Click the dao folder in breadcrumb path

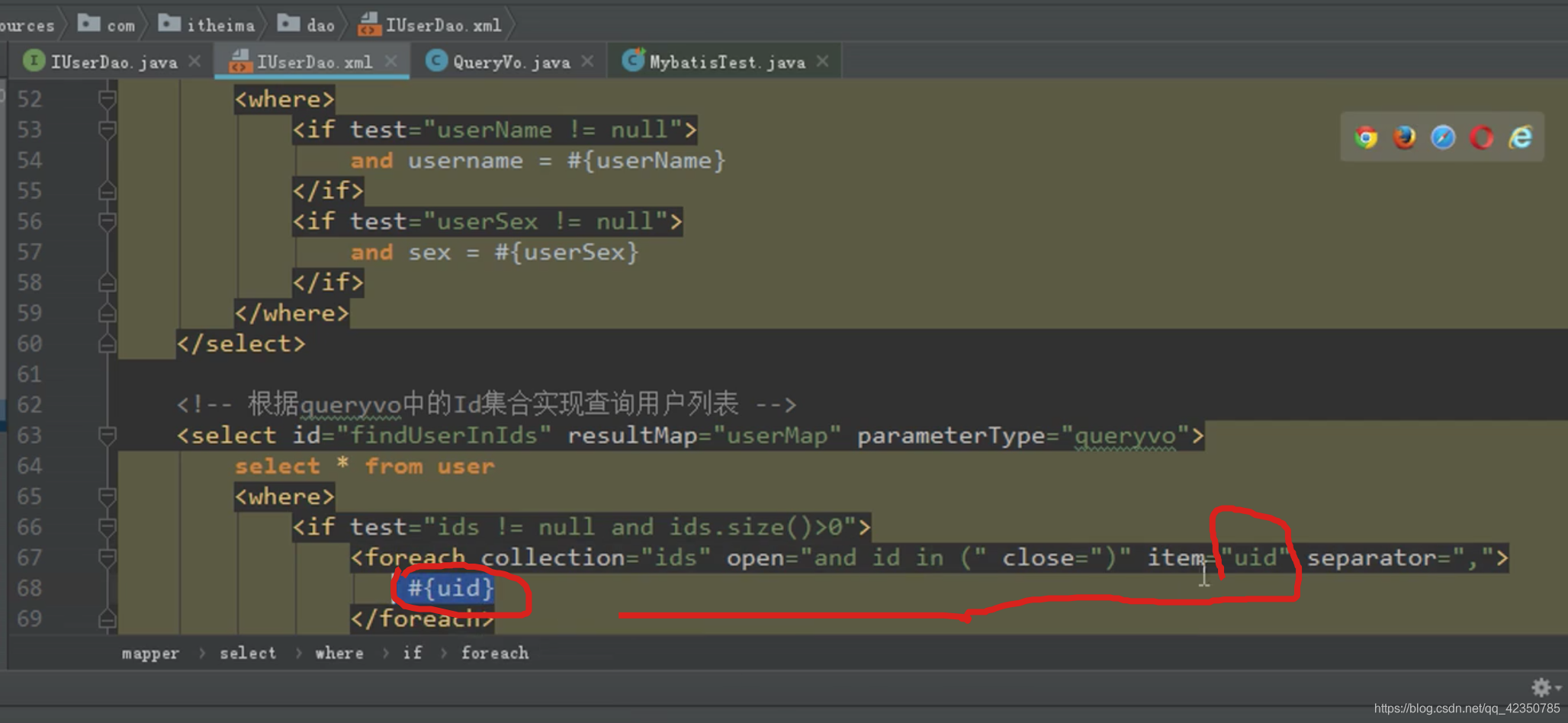point(306,24)
